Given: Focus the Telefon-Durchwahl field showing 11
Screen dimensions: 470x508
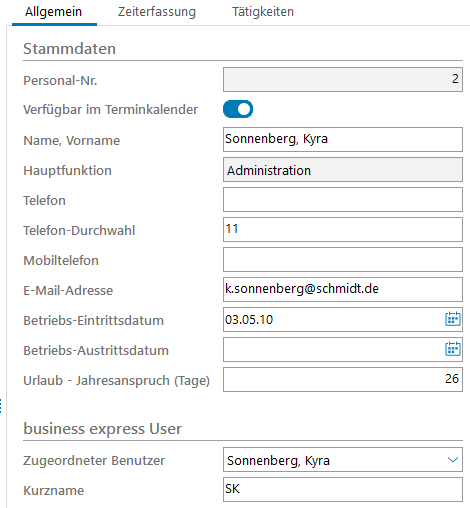Looking at the screenshot, I should (343, 229).
